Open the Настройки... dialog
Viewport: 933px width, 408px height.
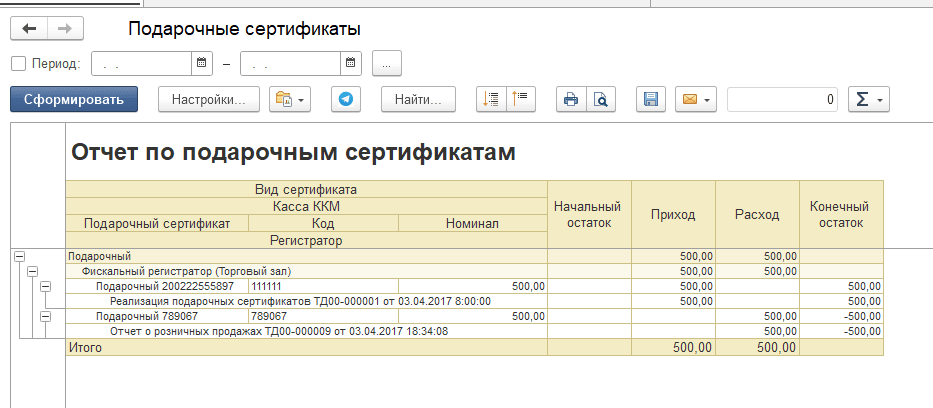click(209, 99)
